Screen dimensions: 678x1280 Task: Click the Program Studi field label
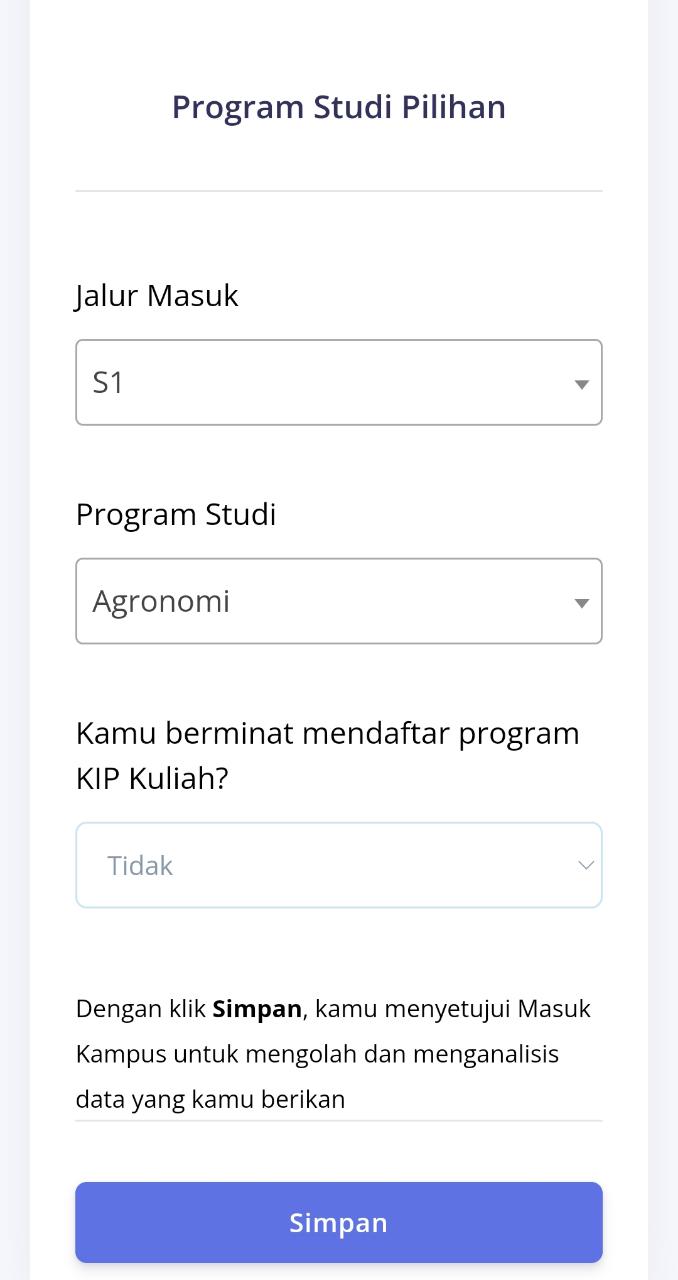tap(176, 515)
